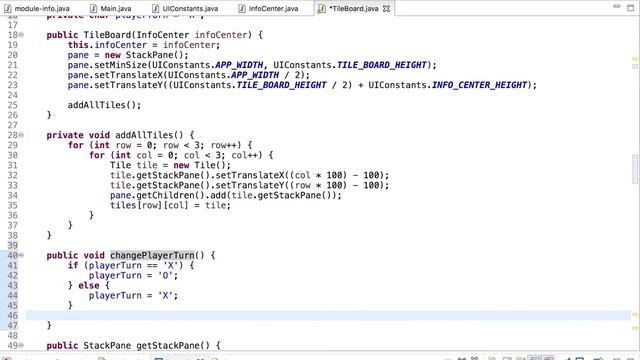Image resolution: width=640 pixels, height=360 pixels.
Task: Click 'tiles[row][col] = tile;' on line 35
Action: pyautogui.click(x=170, y=205)
